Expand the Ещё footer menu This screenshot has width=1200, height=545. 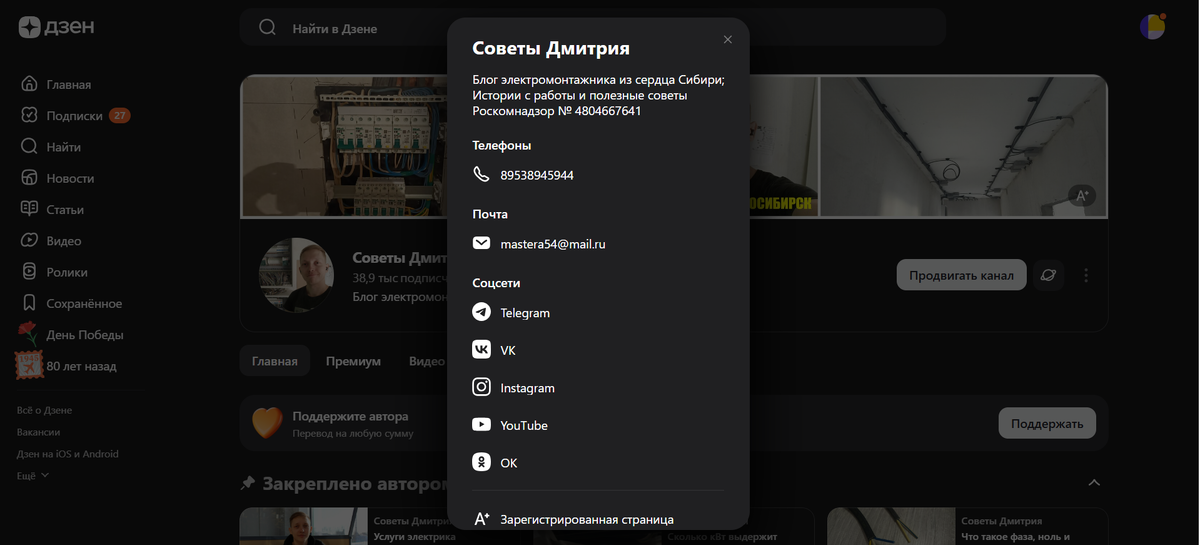(33, 476)
